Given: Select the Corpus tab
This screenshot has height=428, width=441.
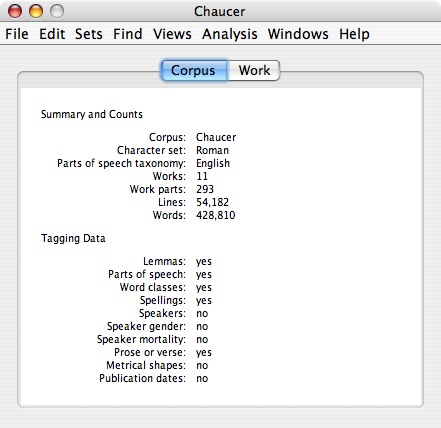Looking at the screenshot, I should tap(194, 70).
